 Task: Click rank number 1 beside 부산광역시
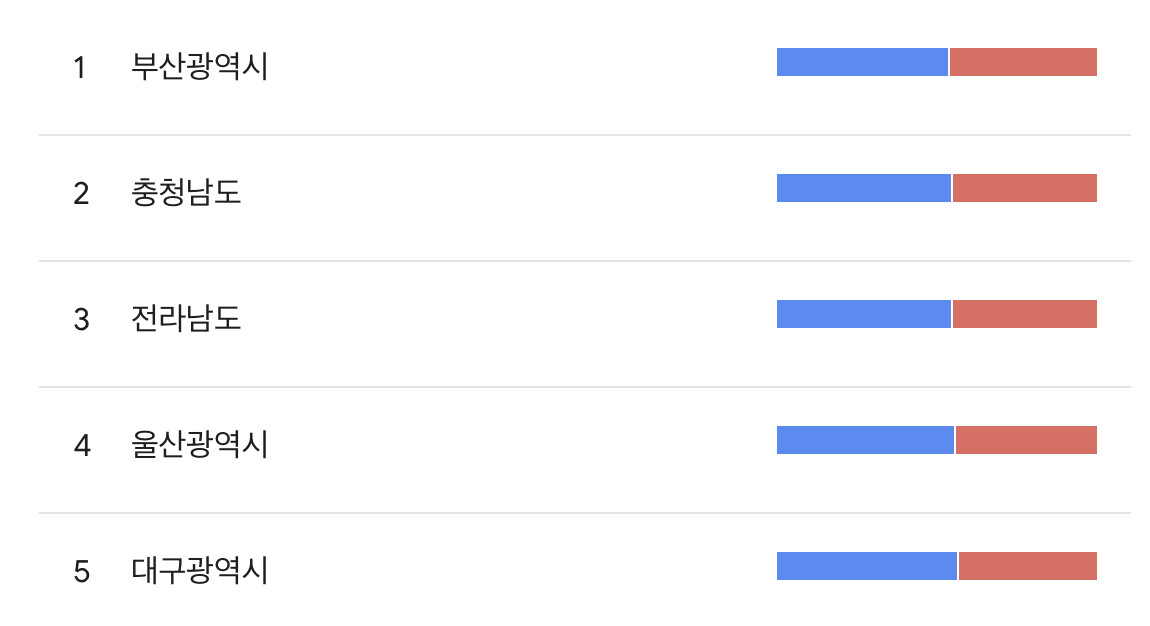(81, 68)
